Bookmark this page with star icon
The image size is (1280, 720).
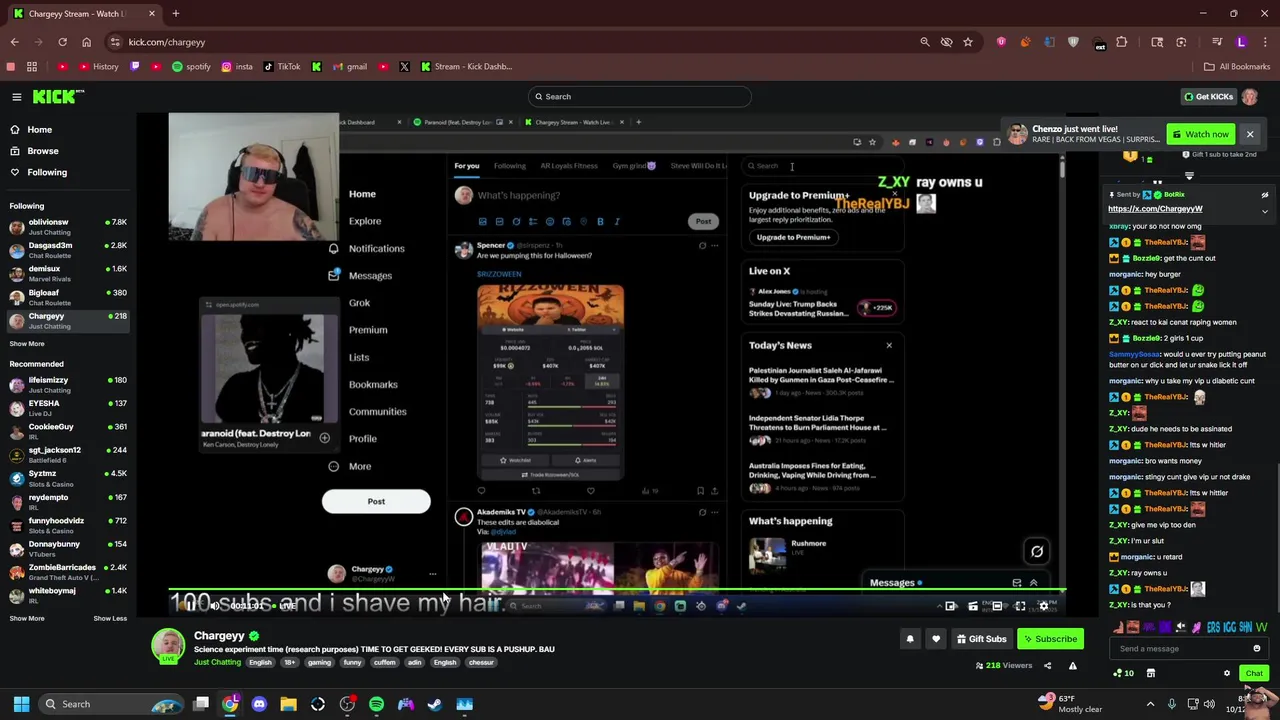click(x=968, y=42)
